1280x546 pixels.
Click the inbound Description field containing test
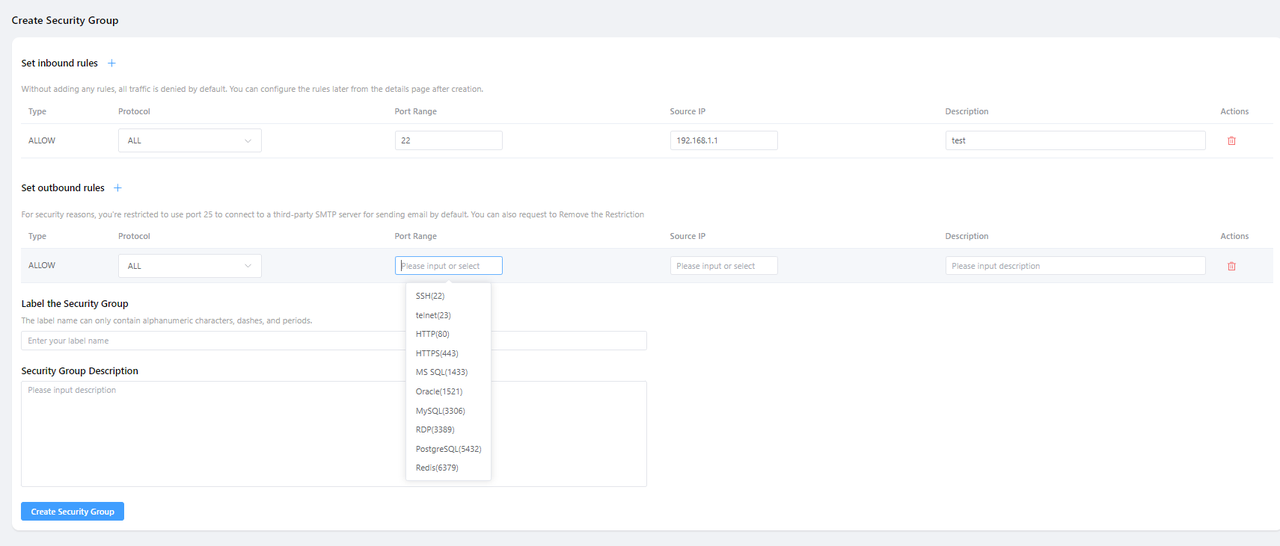(x=1075, y=141)
